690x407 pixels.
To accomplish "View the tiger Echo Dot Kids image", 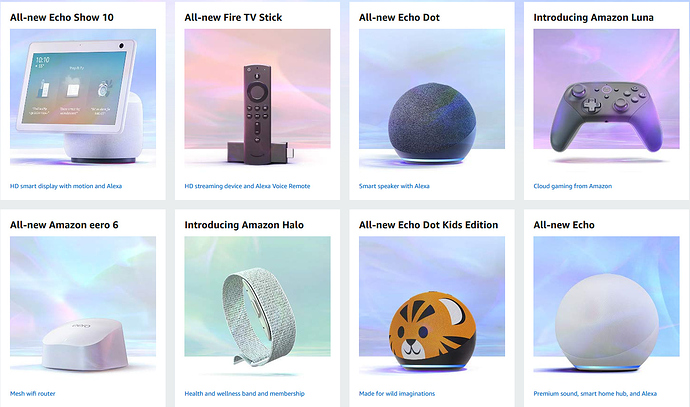I will click(x=432, y=307).
